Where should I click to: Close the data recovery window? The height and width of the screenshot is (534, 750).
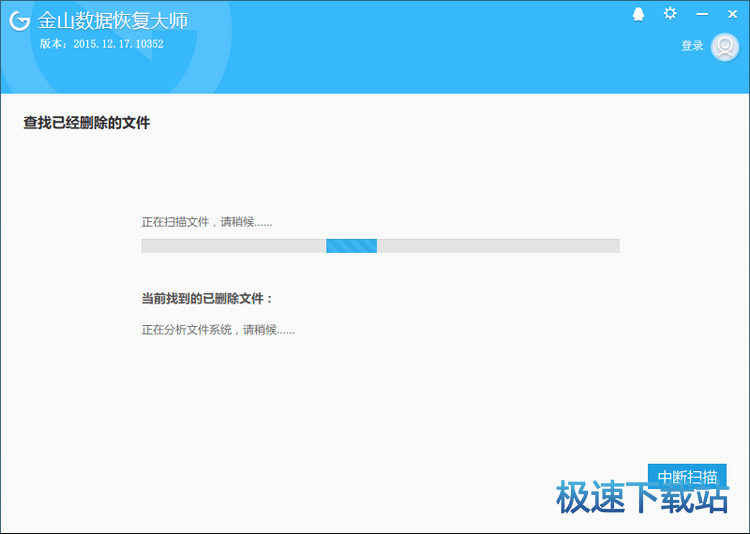[x=732, y=14]
